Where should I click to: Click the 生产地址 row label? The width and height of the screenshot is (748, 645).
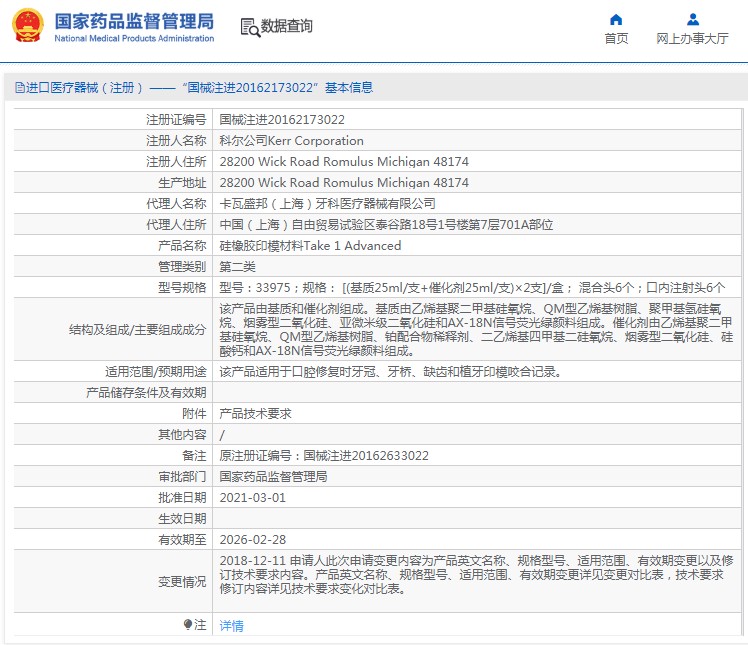(182, 183)
